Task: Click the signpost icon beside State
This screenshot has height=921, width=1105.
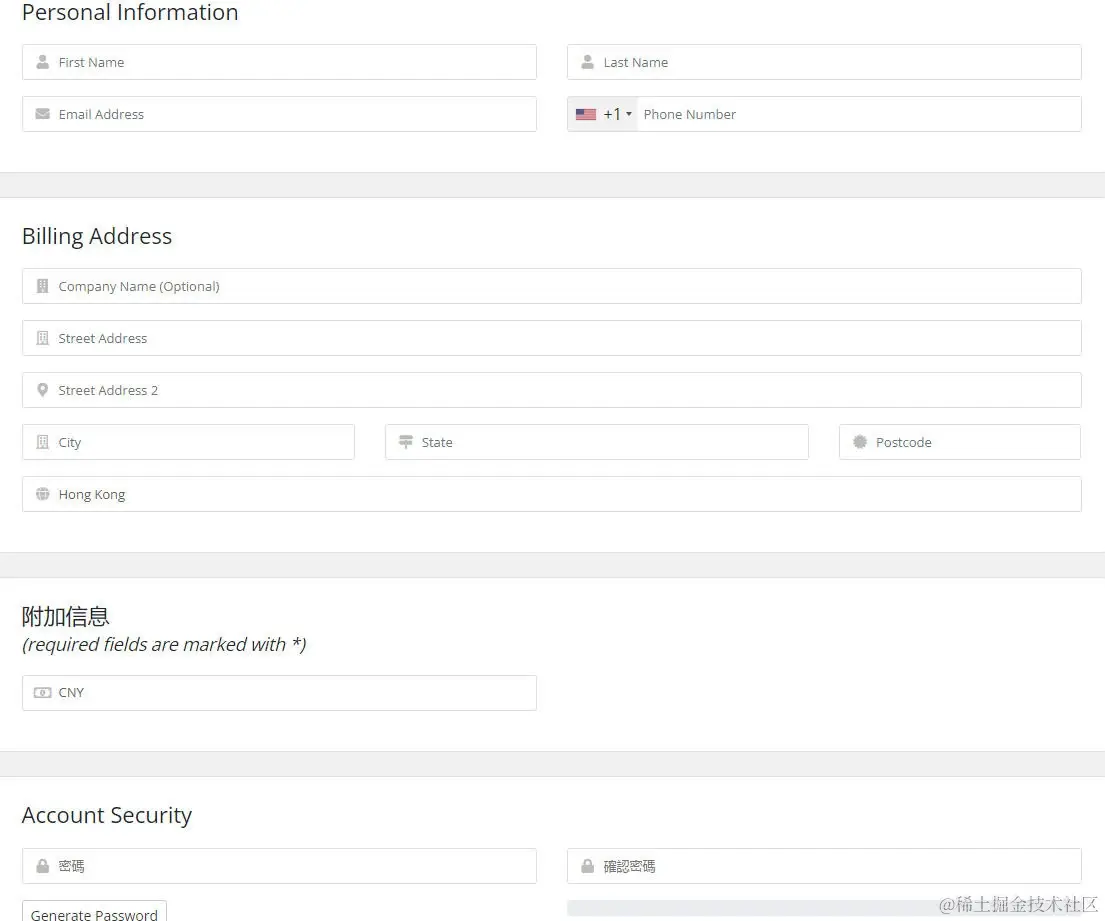Action: [x=405, y=442]
